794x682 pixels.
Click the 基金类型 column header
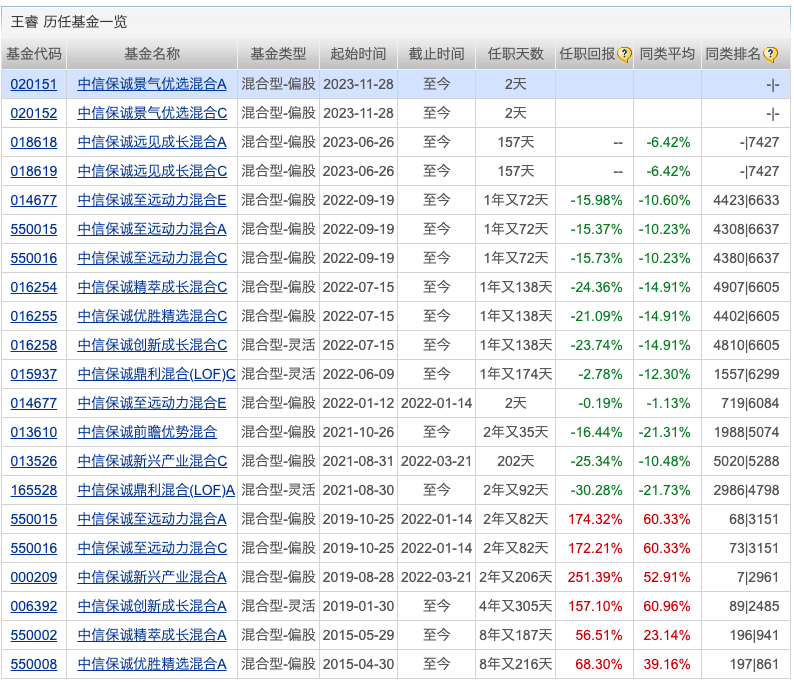point(278,55)
